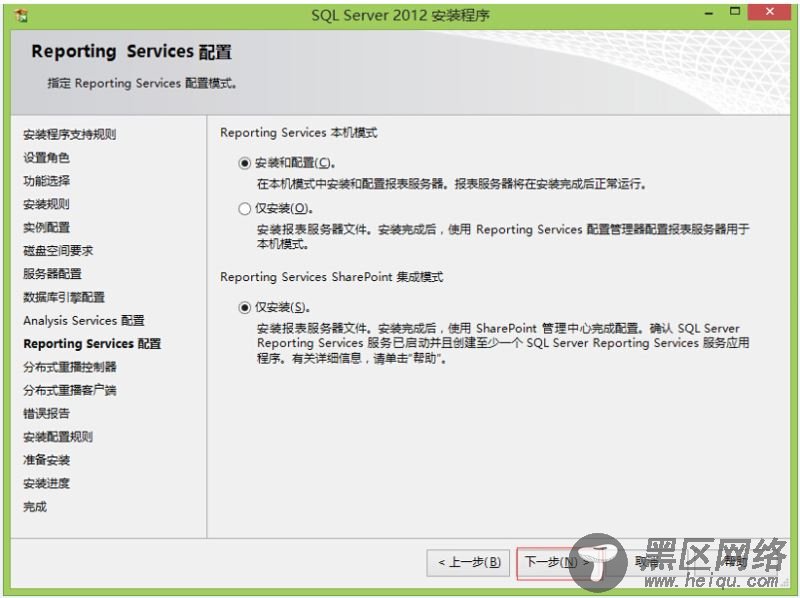Click the Analysis Services 配置 step
This screenshot has height=598, width=800.
click(84, 320)
